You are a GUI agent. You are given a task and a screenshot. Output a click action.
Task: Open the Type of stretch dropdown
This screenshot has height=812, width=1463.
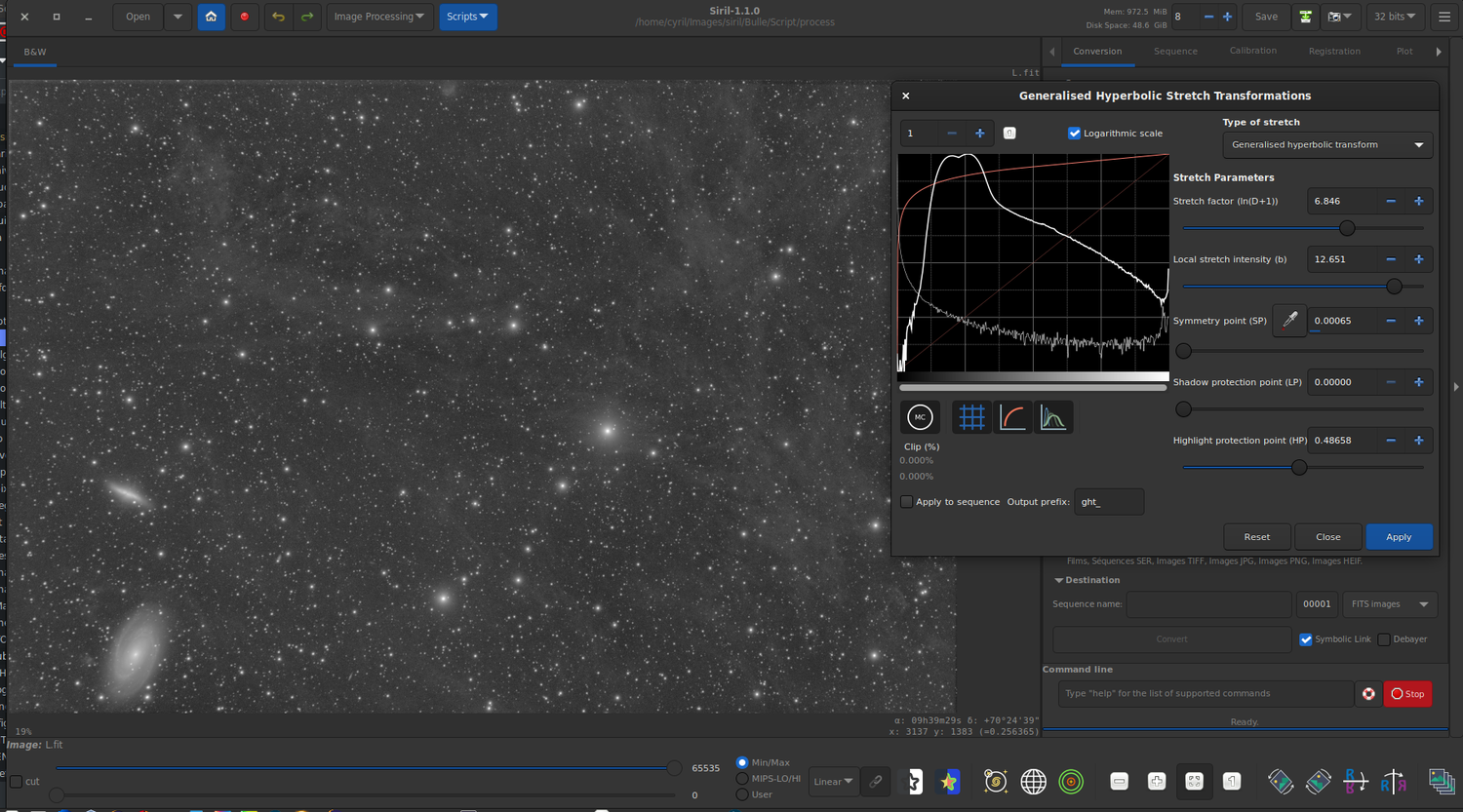[x=1326, y=145]
